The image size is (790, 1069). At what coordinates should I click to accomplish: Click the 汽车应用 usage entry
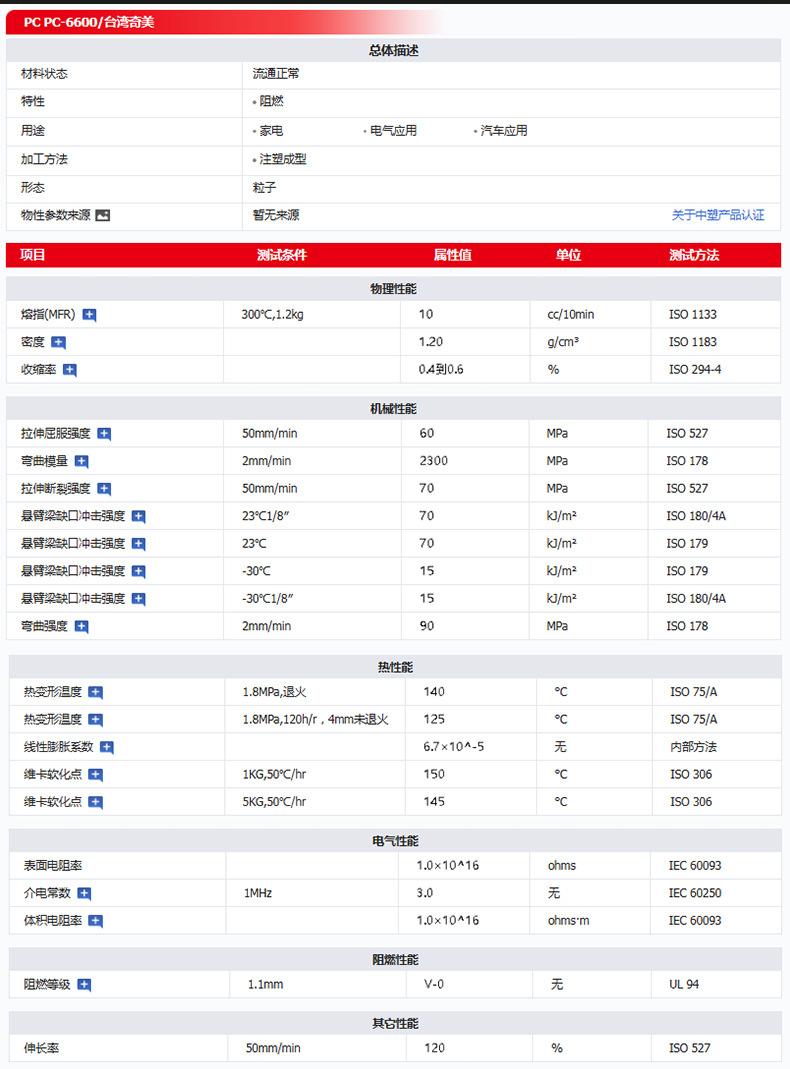pyautogui.click(x=504, y=130)
